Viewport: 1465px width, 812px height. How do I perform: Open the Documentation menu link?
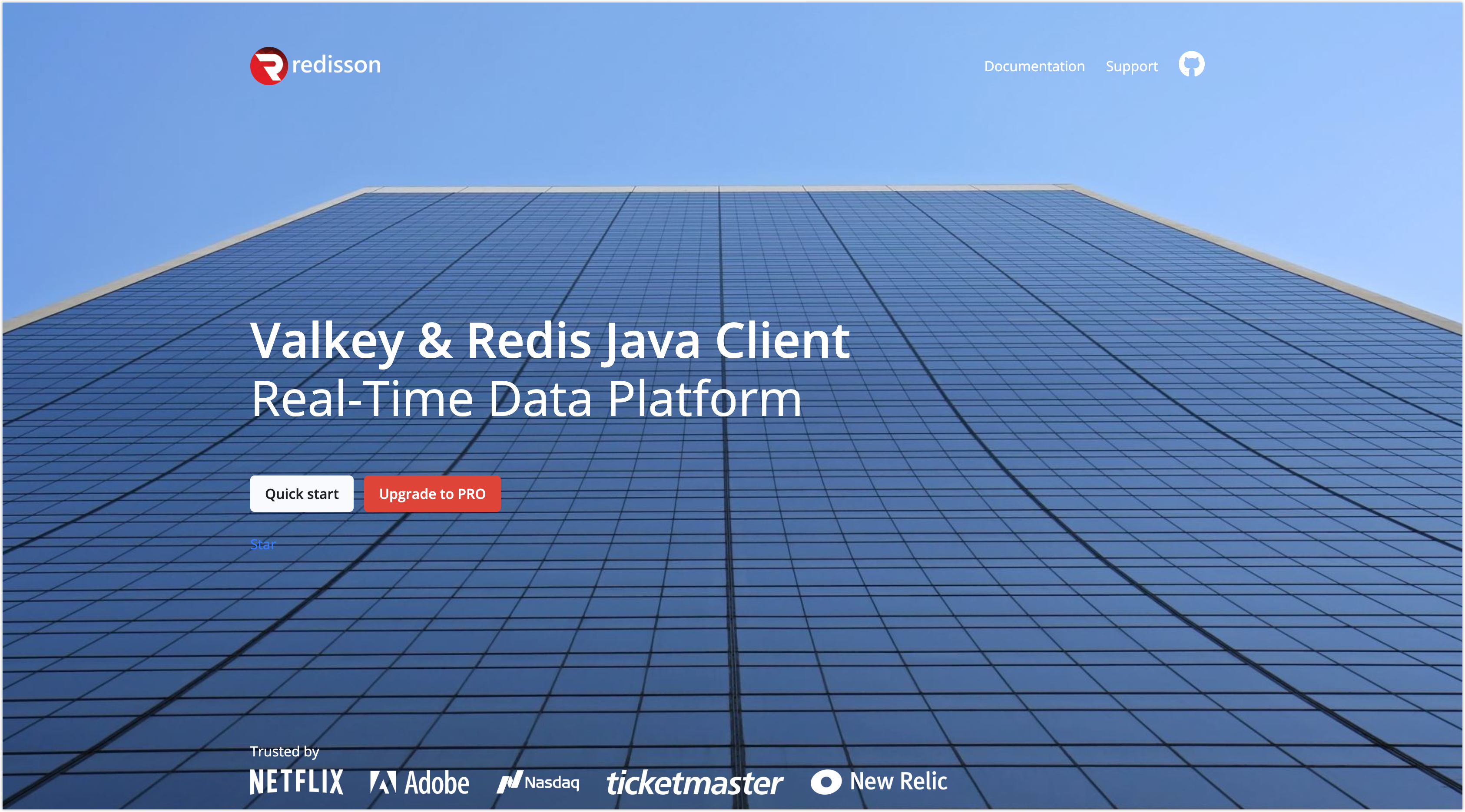pyautogui.click(x=1034, y=66)
